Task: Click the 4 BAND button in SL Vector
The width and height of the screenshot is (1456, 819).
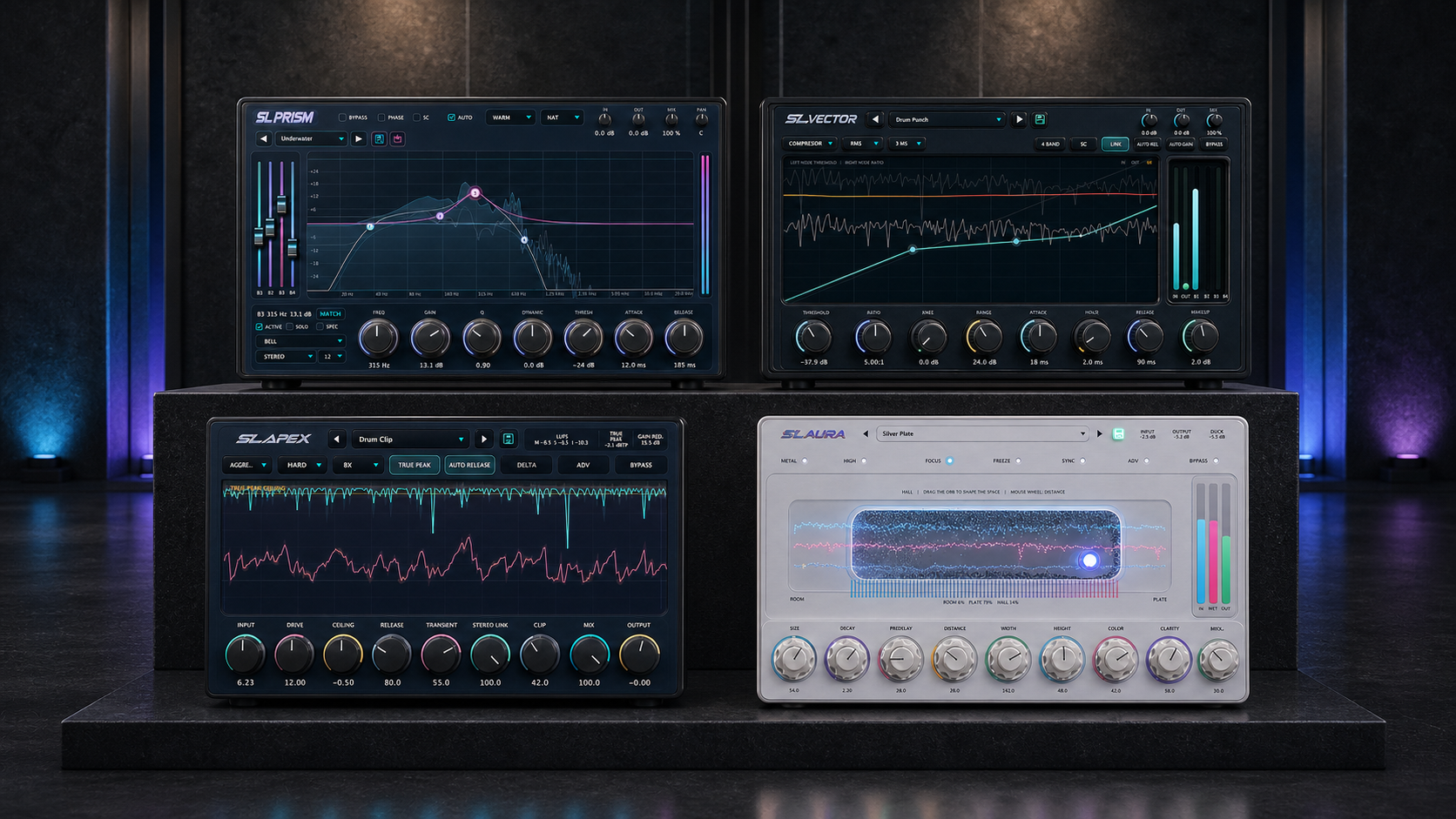Action: [1050, 144]
